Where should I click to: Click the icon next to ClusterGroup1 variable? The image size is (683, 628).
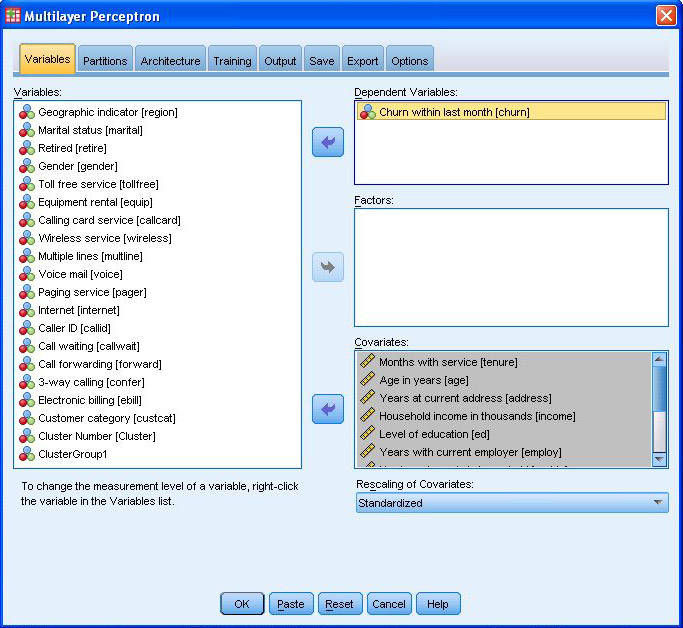click(x=27, y=455)
